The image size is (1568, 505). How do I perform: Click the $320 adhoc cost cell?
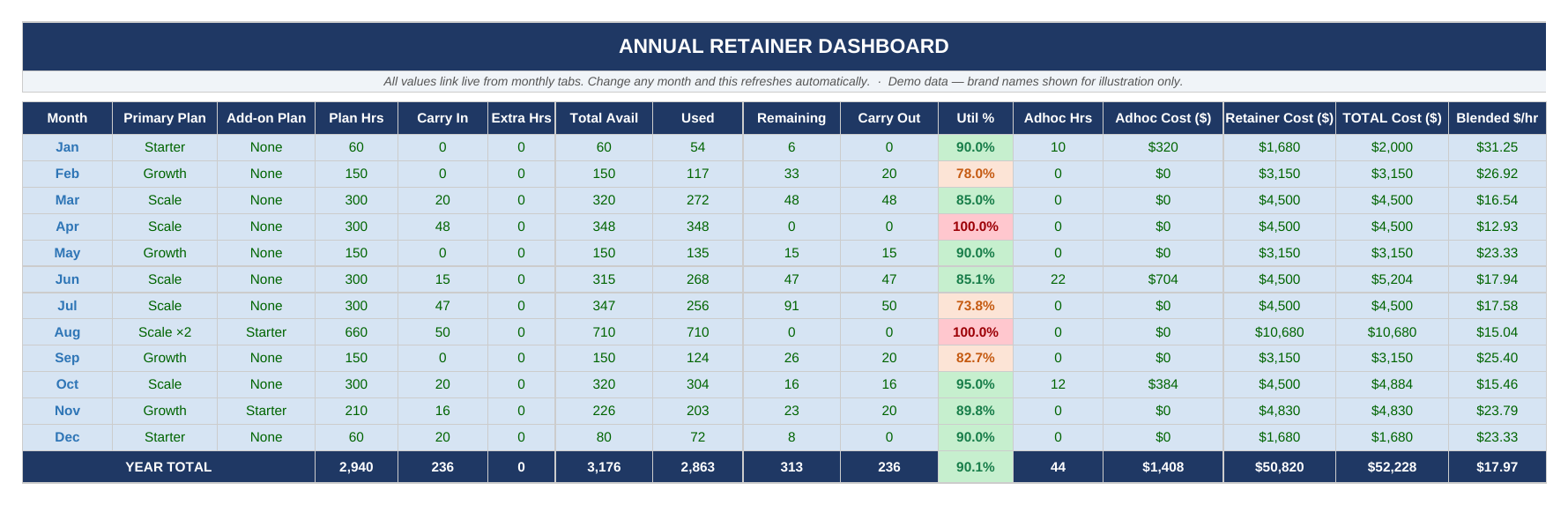click(x=1163, y=147)
